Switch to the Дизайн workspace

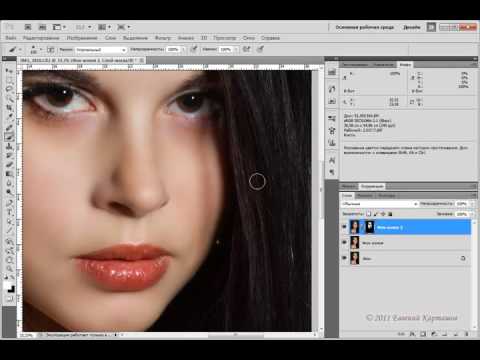(412, 27)
